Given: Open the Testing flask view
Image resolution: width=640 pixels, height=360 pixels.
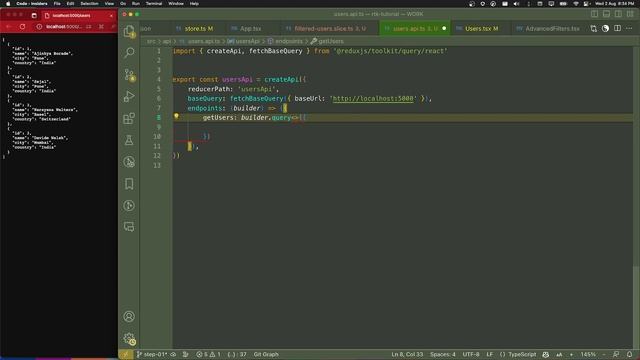Looking at the screenshot, I should 129,140.
